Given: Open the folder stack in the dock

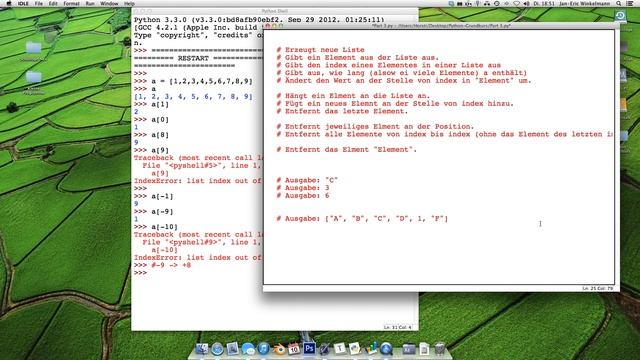Looking at the screenshot, I should (409, 349).
